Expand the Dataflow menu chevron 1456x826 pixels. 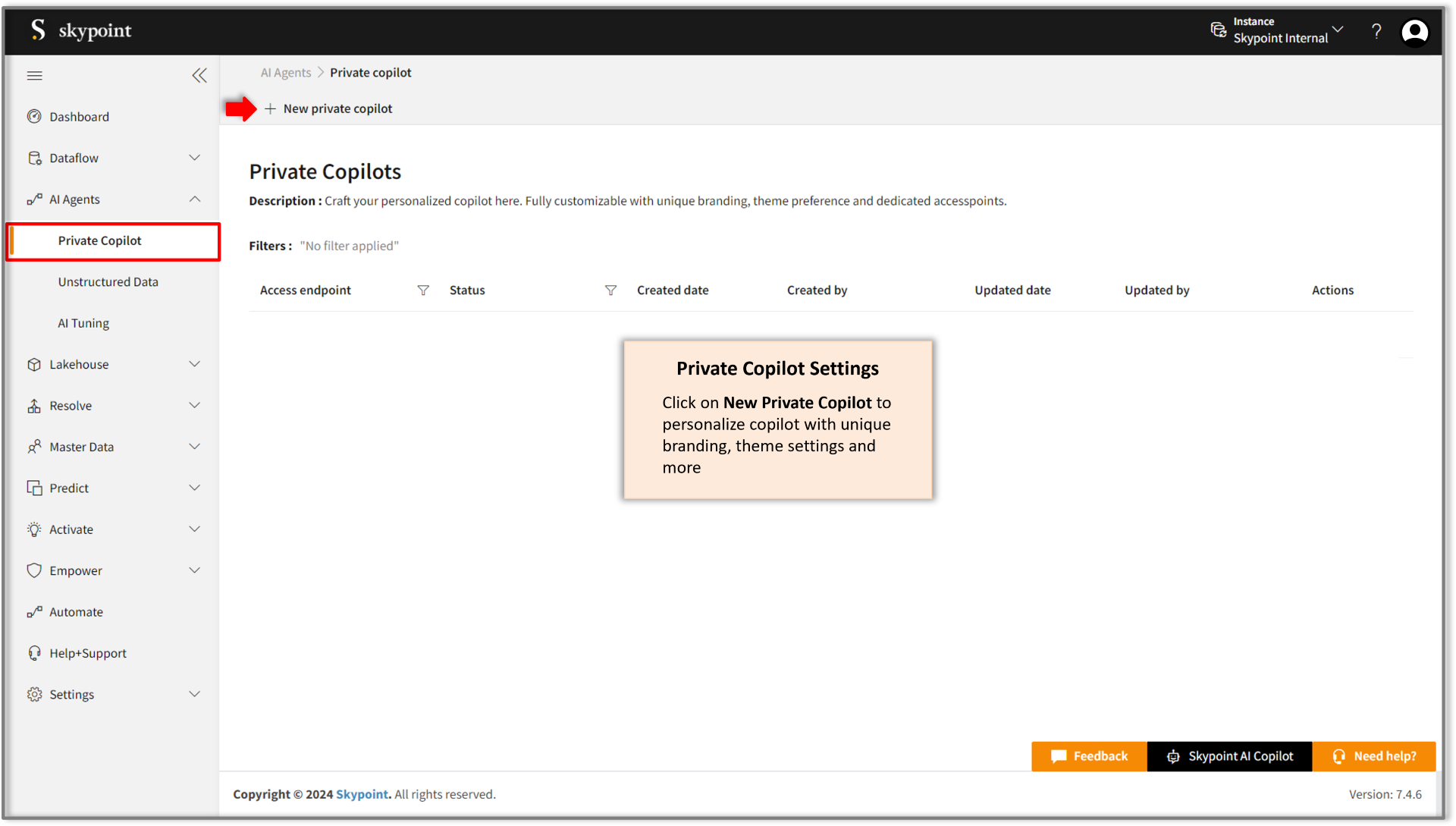195,158
